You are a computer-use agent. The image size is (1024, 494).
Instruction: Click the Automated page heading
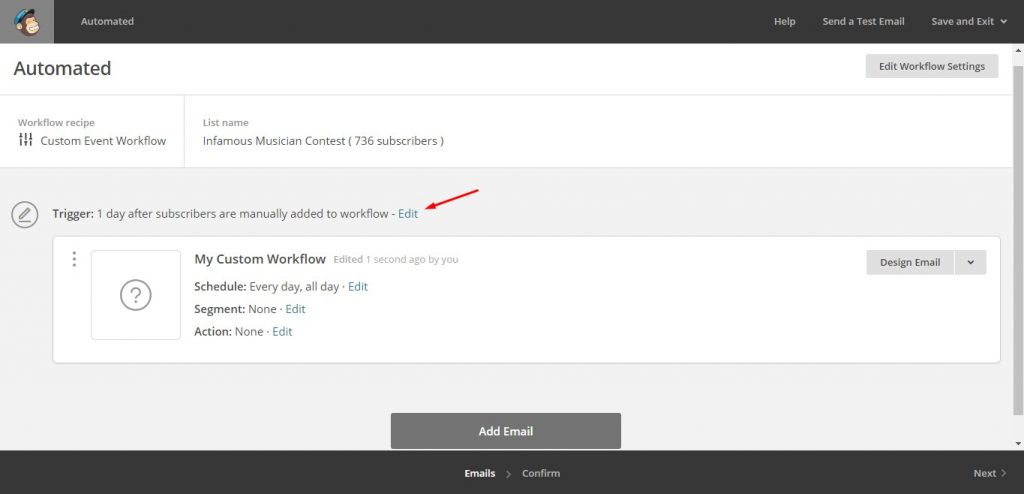tap(63, 68)
